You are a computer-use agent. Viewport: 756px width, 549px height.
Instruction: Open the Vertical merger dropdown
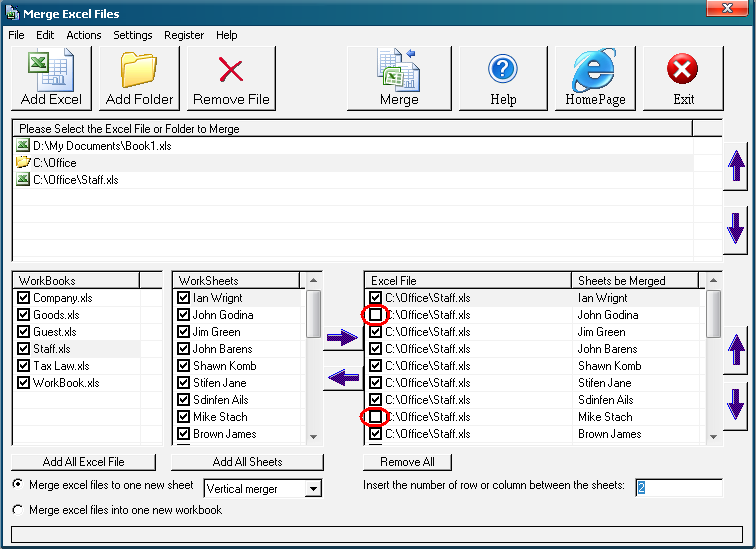(x=313, y=489)
